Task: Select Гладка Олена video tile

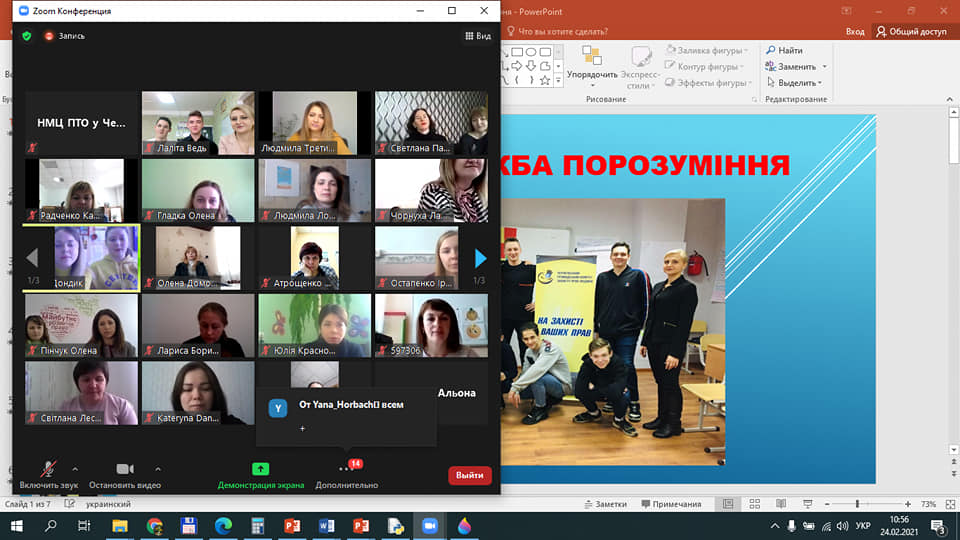Action: pyautogui.click(x=198, y=190)
